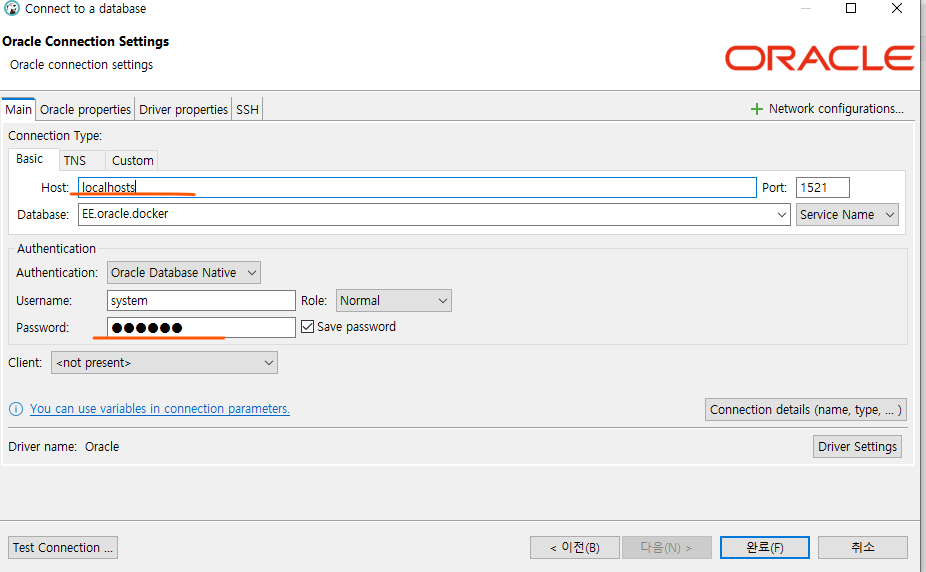
Task: Click the Oracle Connection Settings heading
Action: 86,41
